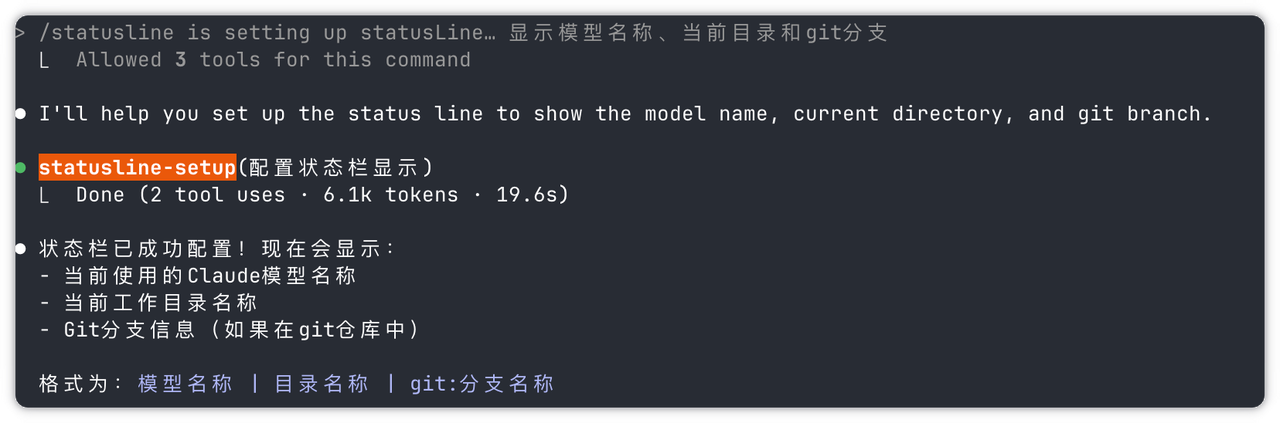
Task: Click the 模型名称 format segment in purple
Action: pyautogui.click(x=185, y=384)
